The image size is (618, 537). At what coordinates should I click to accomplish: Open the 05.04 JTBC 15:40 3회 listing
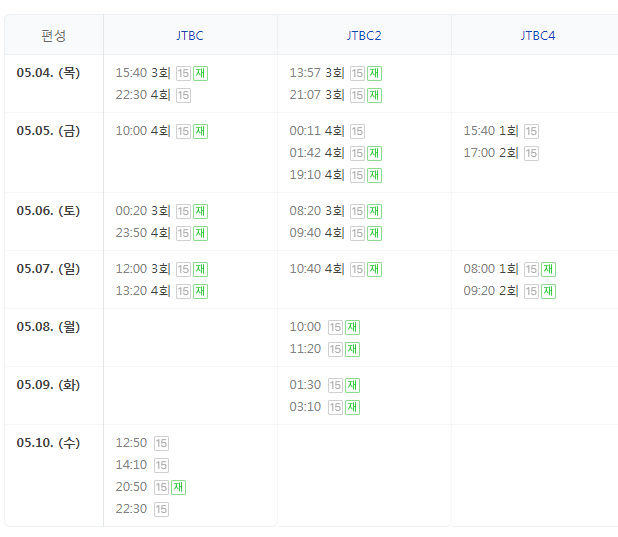pos(144,73)
